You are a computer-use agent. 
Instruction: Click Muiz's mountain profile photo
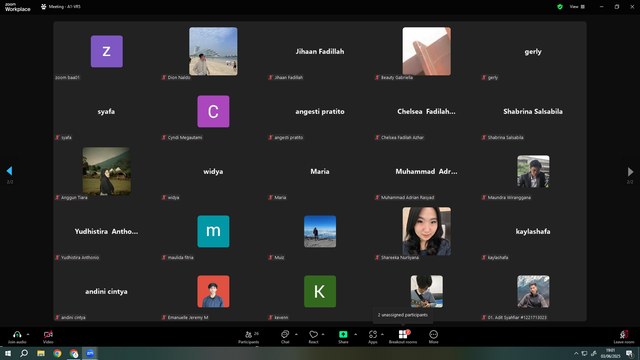(x=320, y=231)
